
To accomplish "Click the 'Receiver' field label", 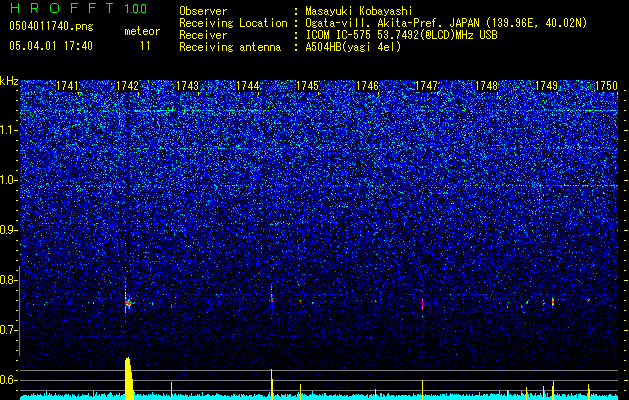I will click(x=203, y=35).
